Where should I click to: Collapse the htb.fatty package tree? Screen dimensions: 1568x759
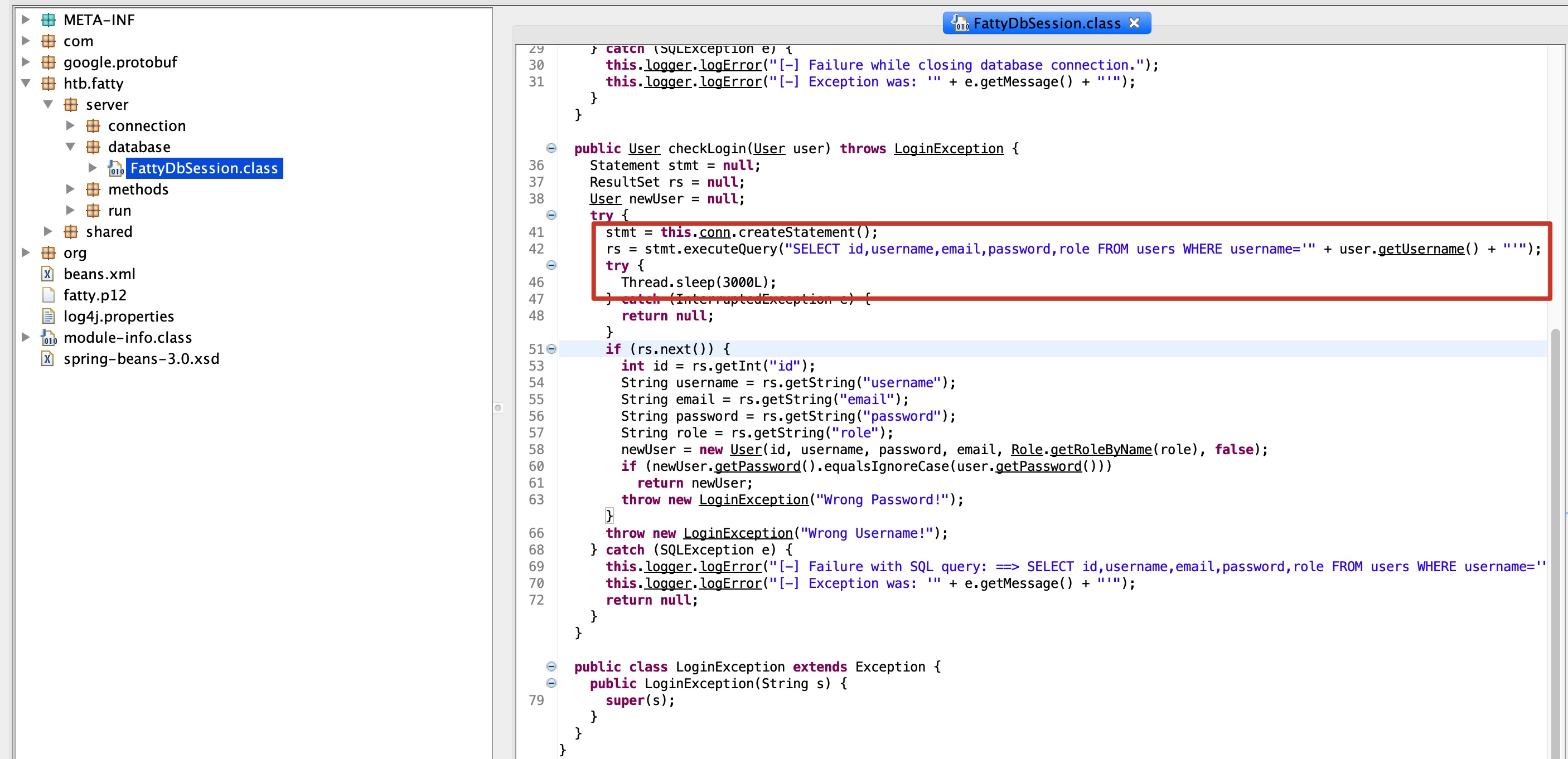click(26, 84)
